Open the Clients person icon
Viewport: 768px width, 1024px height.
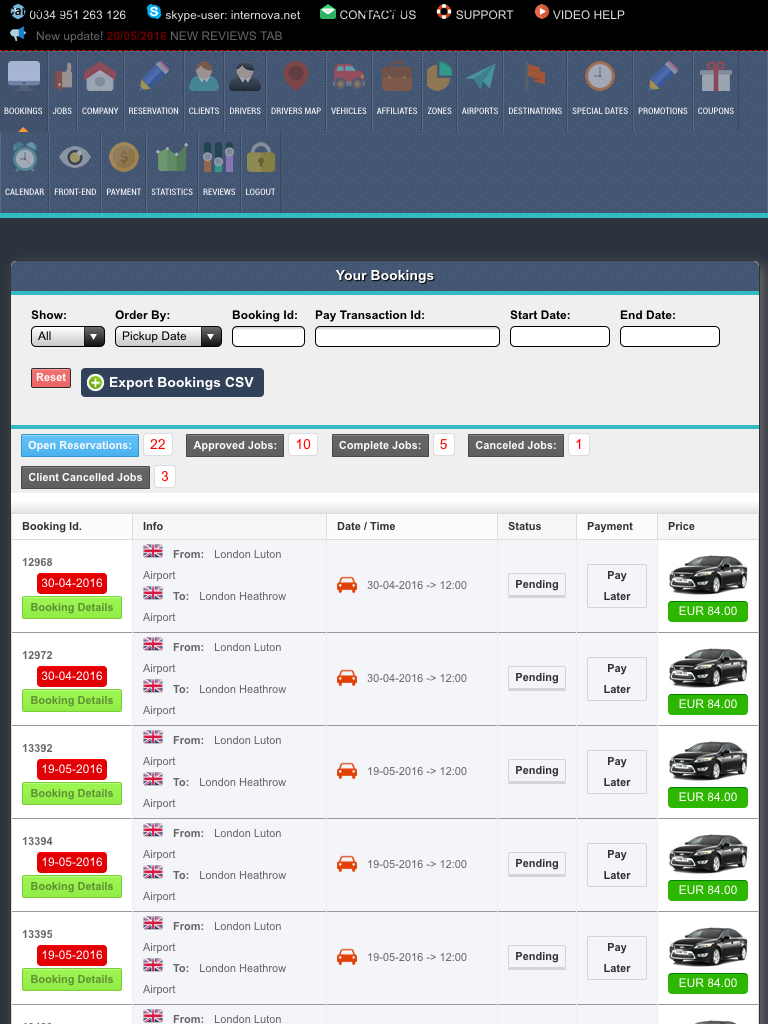[204, 76]
